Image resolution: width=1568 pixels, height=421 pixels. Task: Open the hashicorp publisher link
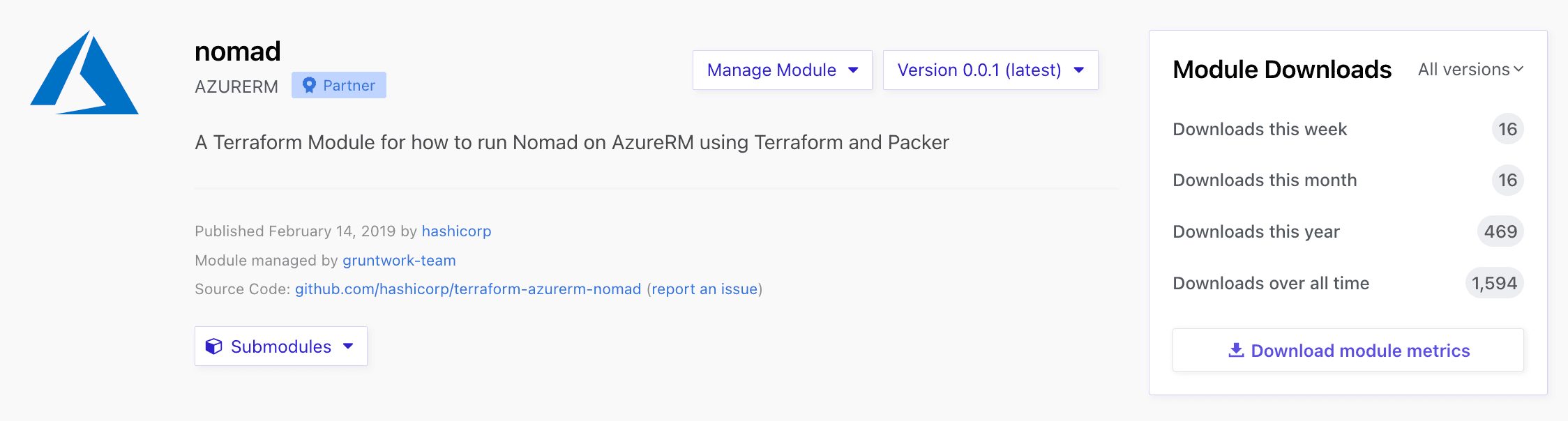[x=456, y=231]
